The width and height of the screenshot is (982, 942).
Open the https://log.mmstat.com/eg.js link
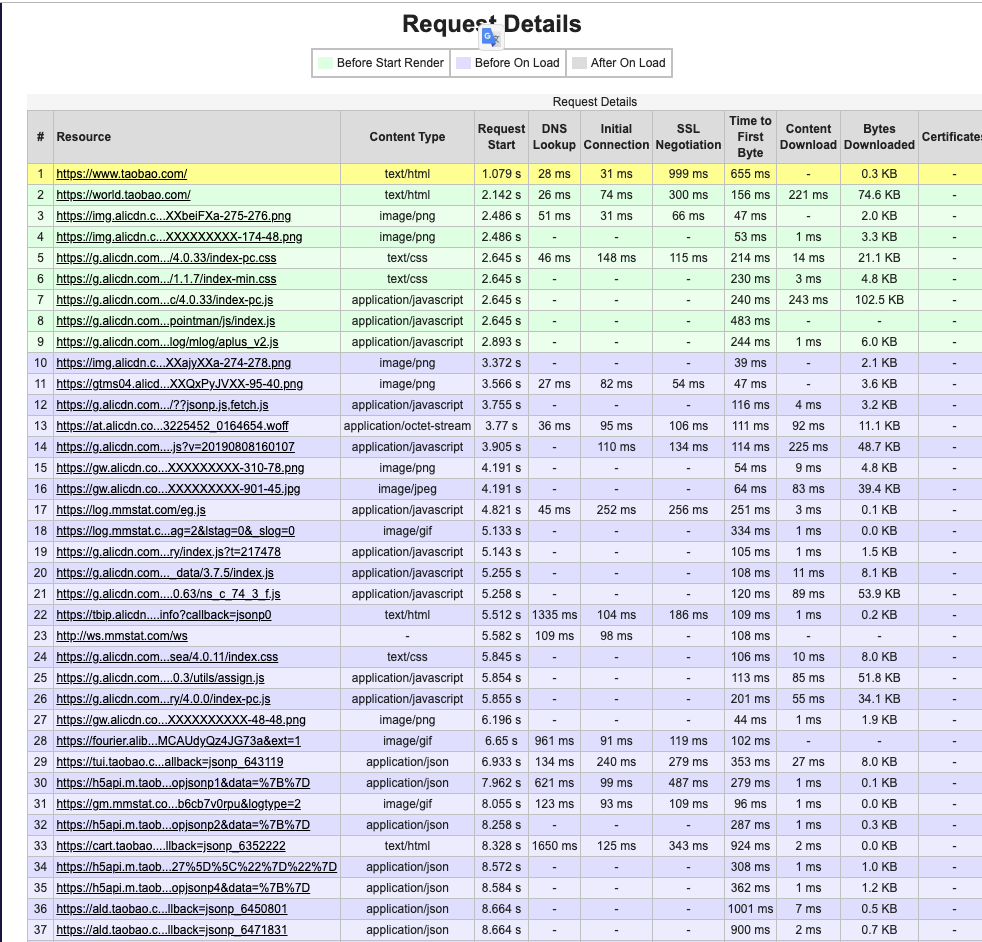coord(131,510)
